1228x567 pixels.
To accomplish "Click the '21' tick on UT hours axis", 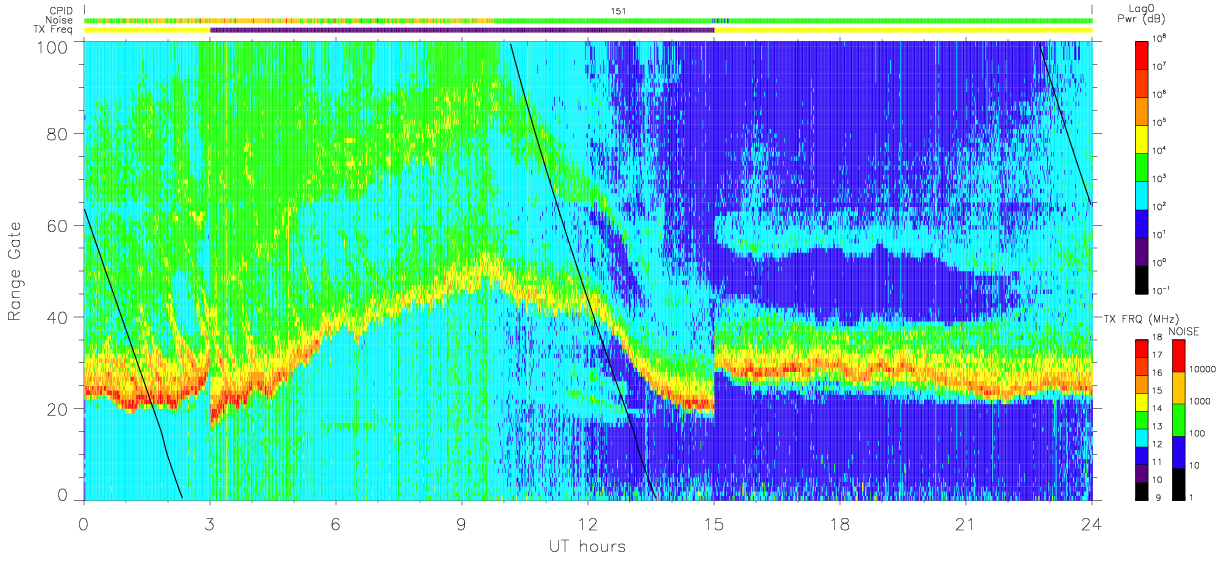I will click(x=966, y=525).
